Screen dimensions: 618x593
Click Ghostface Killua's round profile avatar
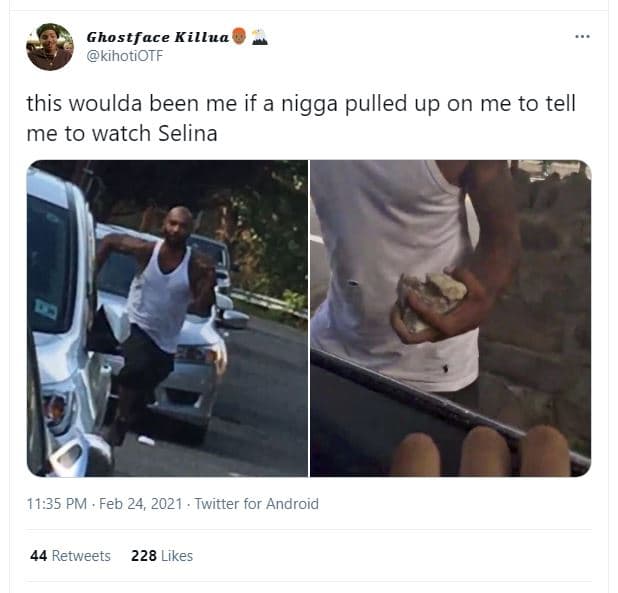tap(50, 47)
